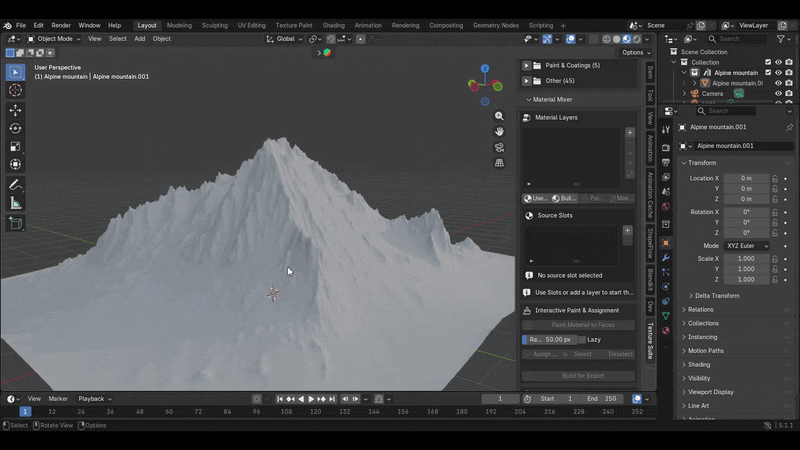Open the Playback dropdown in timeline
Viewport: 800px width, 450px height.
(x=94, y=399)
